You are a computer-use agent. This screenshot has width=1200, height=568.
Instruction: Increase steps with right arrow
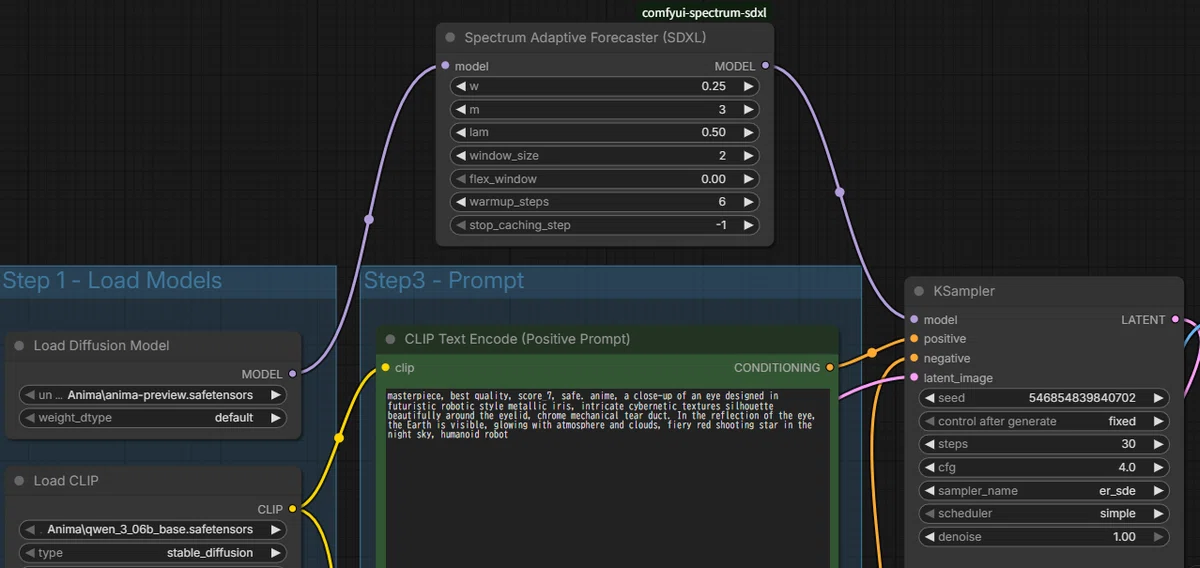(1157, 444)
